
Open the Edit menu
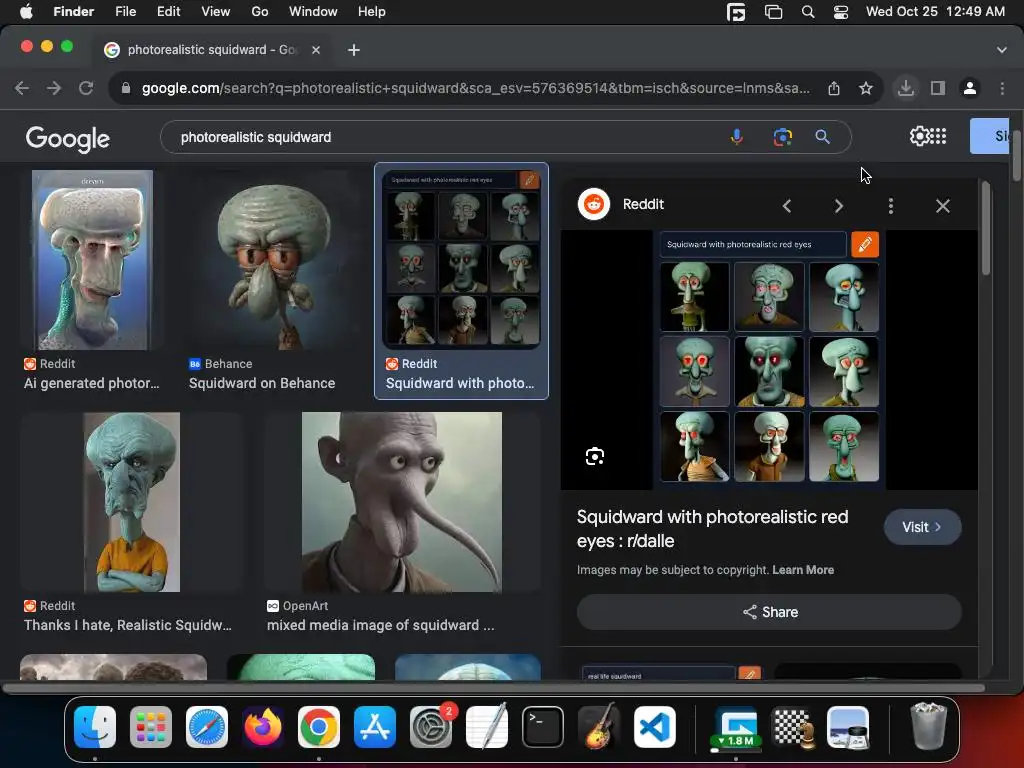tap(168, 12)
